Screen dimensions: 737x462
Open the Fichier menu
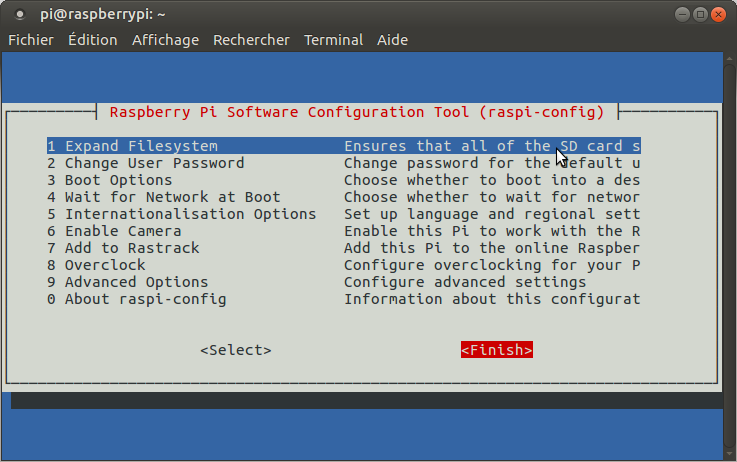(x=32, y=40)
